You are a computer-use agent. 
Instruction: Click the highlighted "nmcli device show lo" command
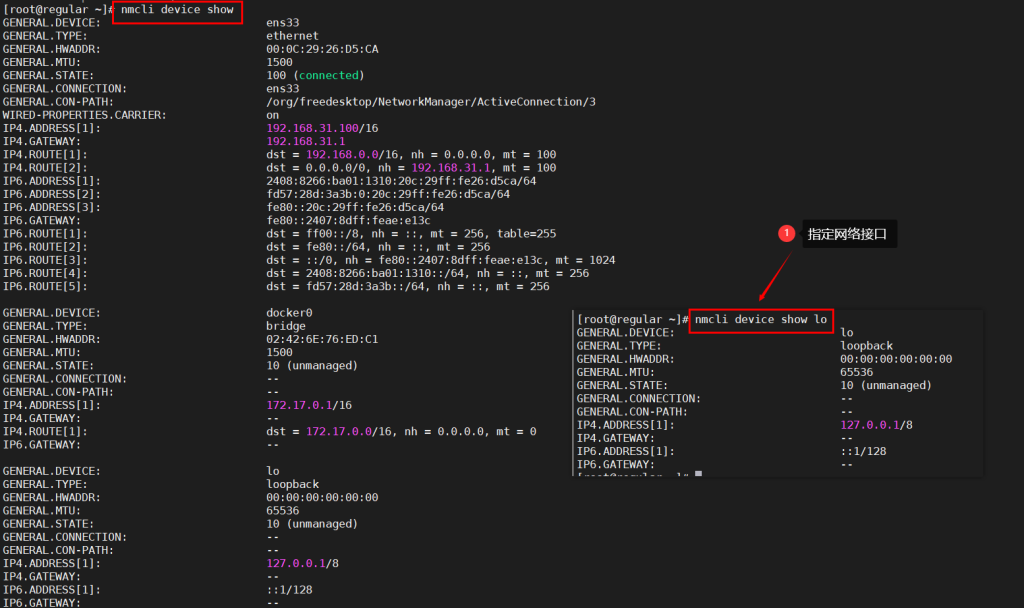(761, 319)
